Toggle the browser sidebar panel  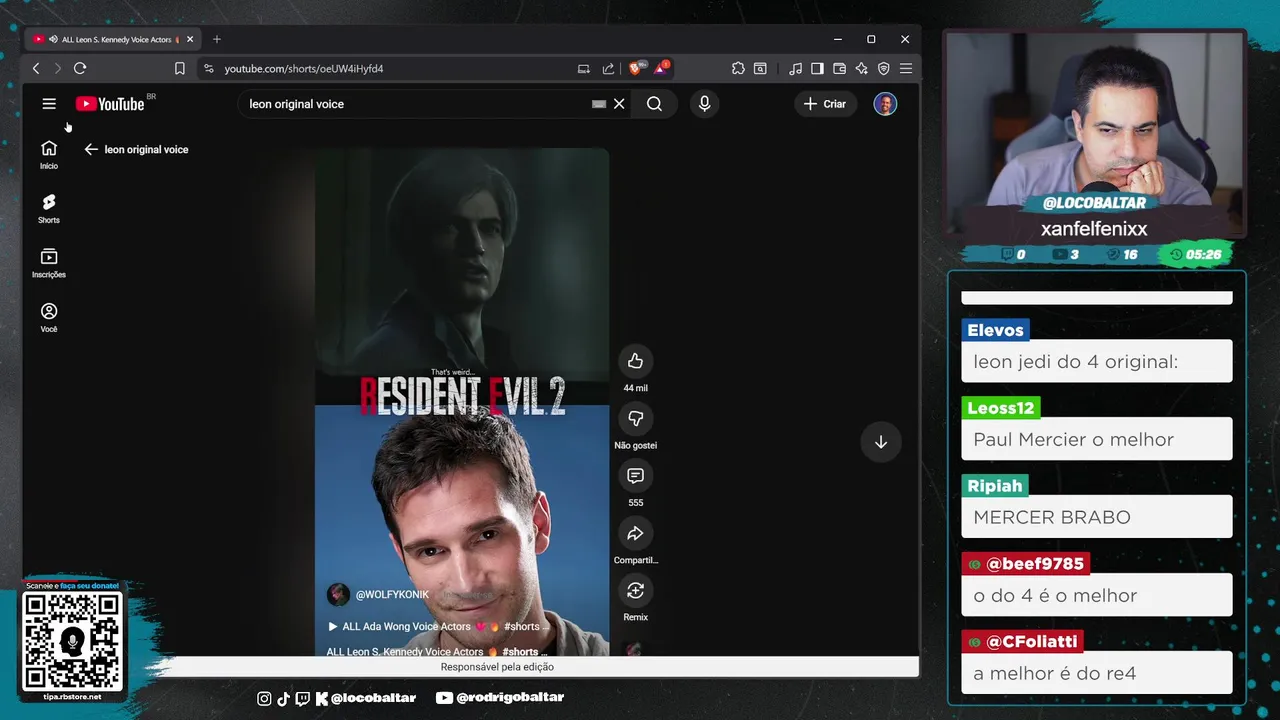coord(817,68)
